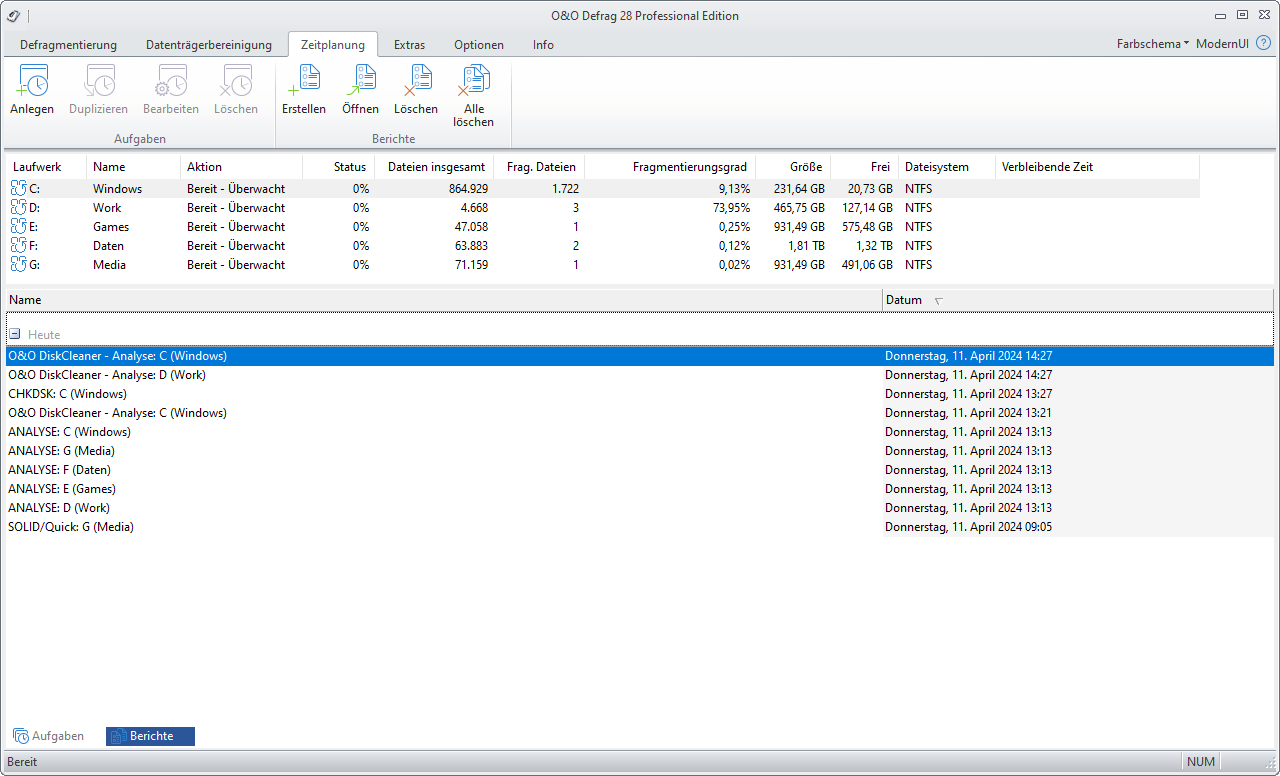Click 73,95% fragmentation value
The height and width of the screenshot is (776, 1280).
730,208
